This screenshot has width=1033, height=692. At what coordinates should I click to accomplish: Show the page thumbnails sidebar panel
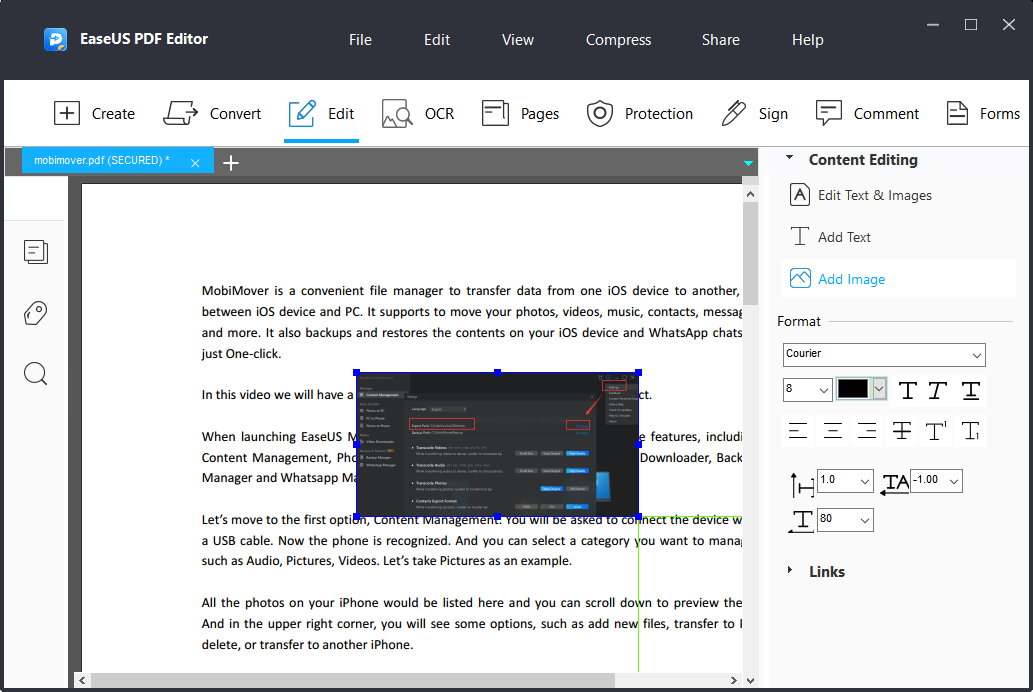click(36, 252)
